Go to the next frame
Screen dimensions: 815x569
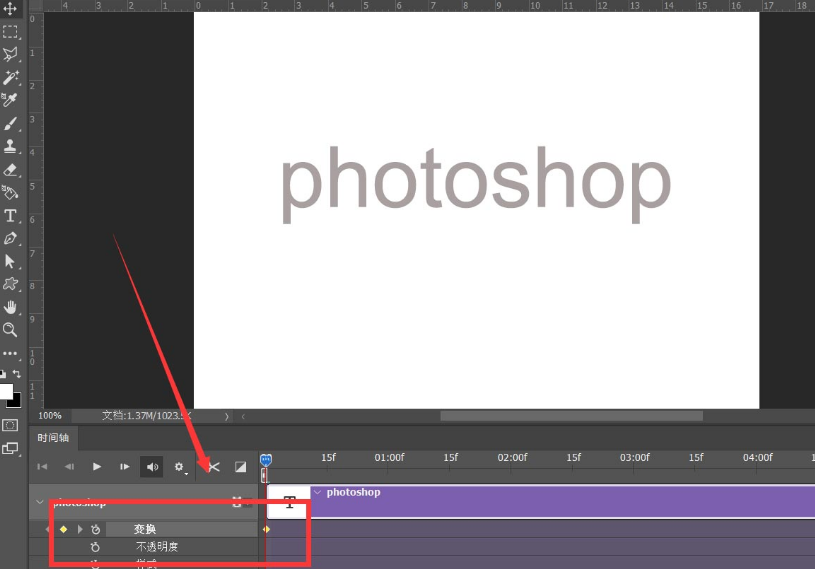click(125, 466)
